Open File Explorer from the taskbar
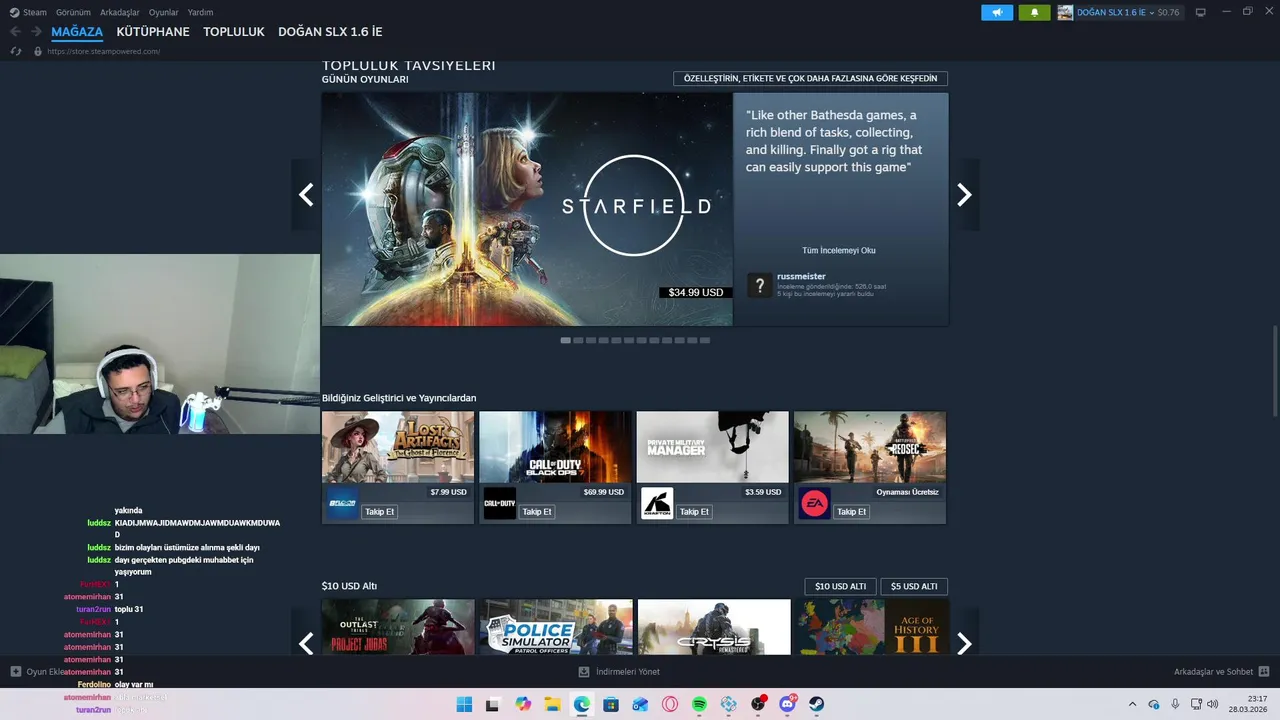 [552, 704]
